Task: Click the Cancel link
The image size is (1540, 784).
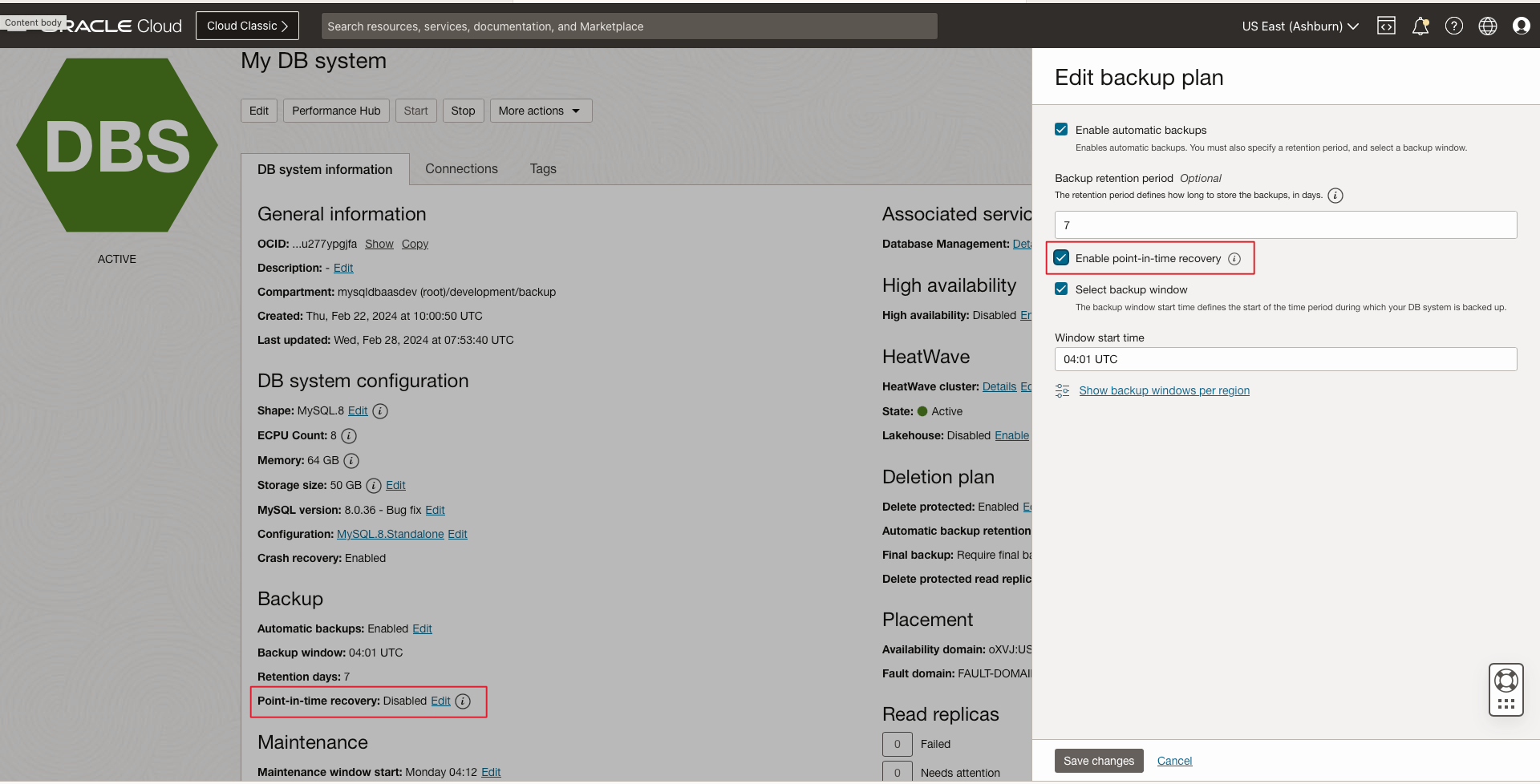Action: (1174, 761)
